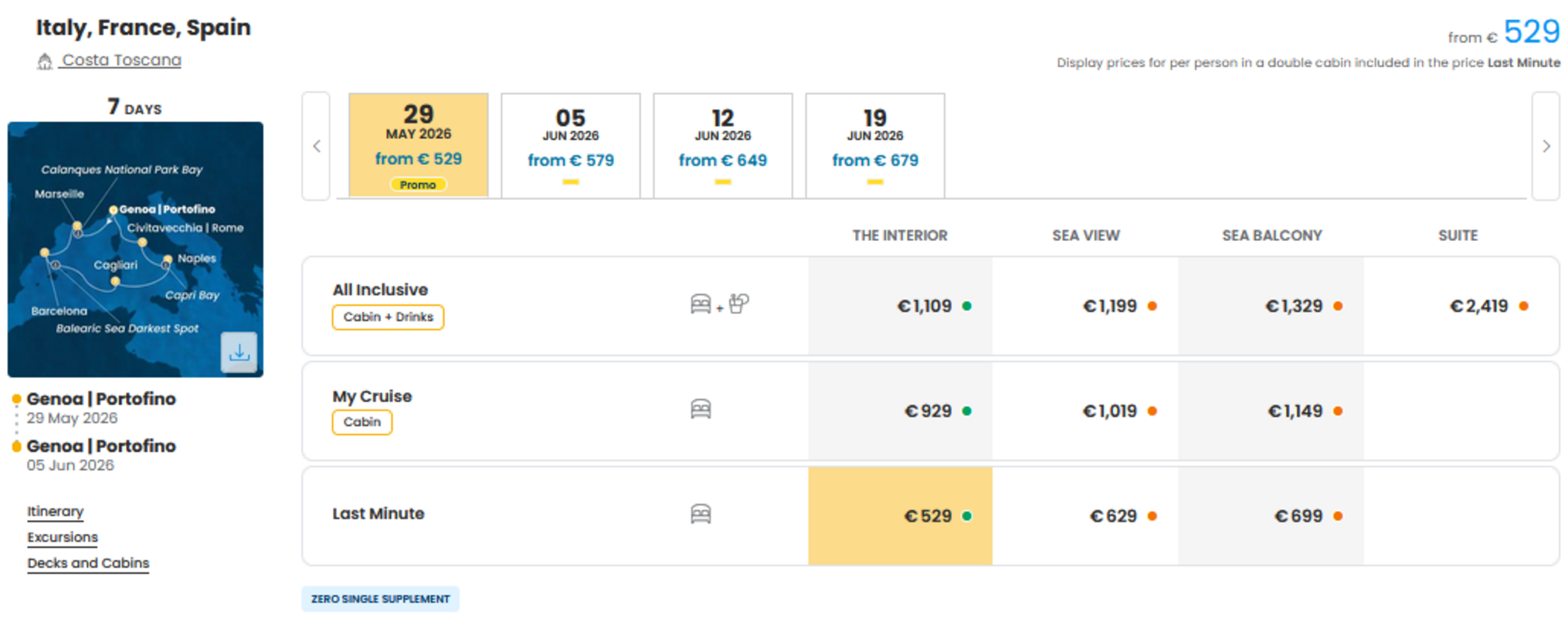Choose My Cruise Sea Balcony at €1,149
Image resolution: width=1568 pixels, height=618 pixels.
point(1271,411)
